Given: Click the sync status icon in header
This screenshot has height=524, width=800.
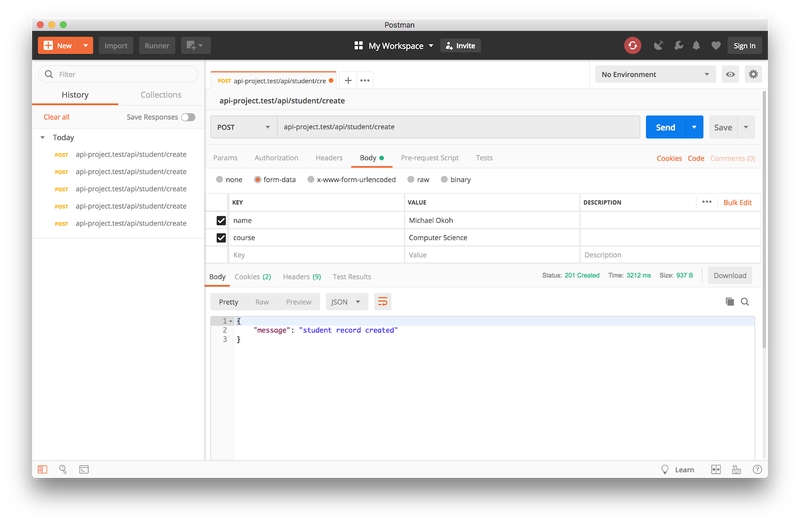Looking at the screenshot, I should [632, 45].
